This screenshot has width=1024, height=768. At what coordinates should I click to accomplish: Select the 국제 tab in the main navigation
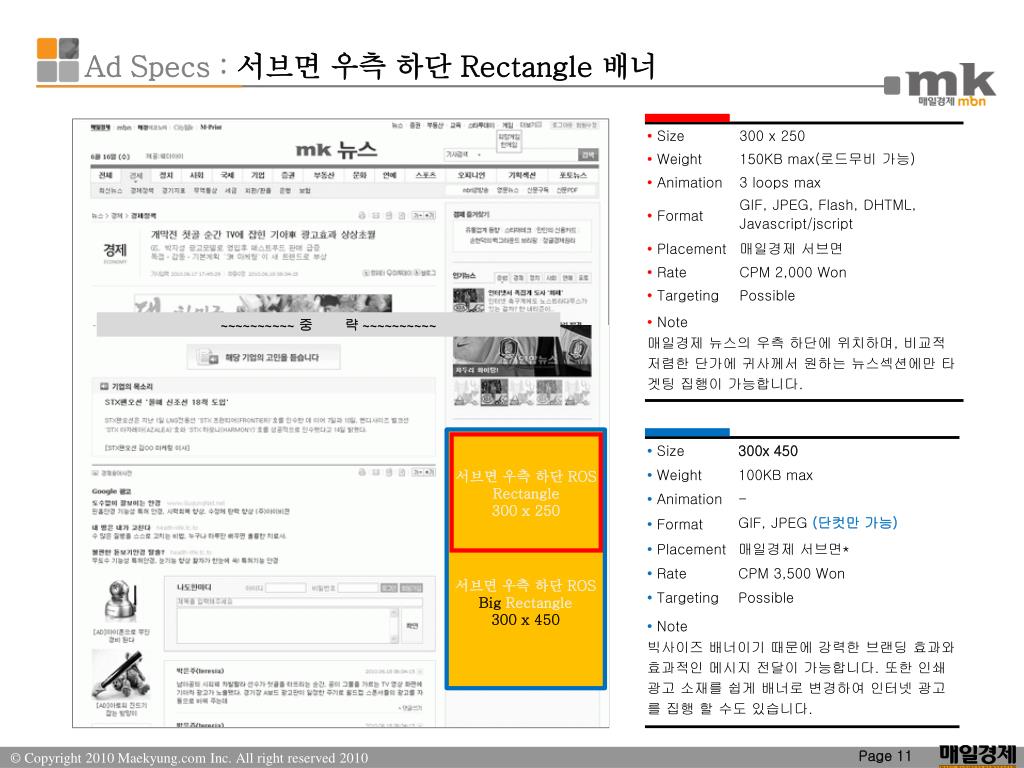coord(227,176)
